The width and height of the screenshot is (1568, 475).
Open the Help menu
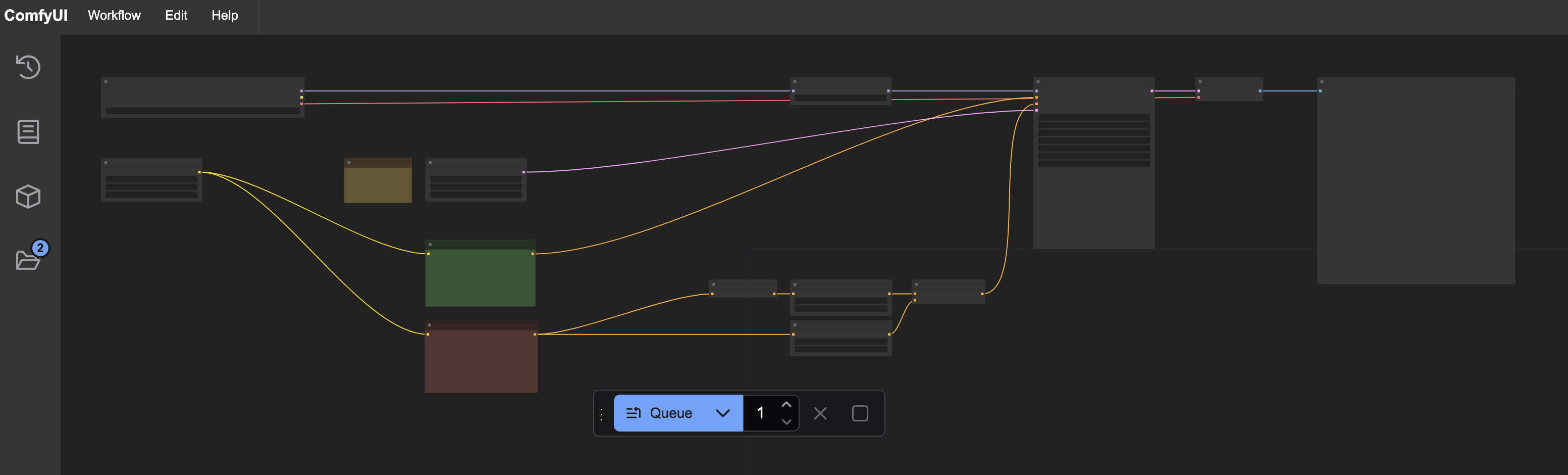pyautogui.click(x=225, y=15)
